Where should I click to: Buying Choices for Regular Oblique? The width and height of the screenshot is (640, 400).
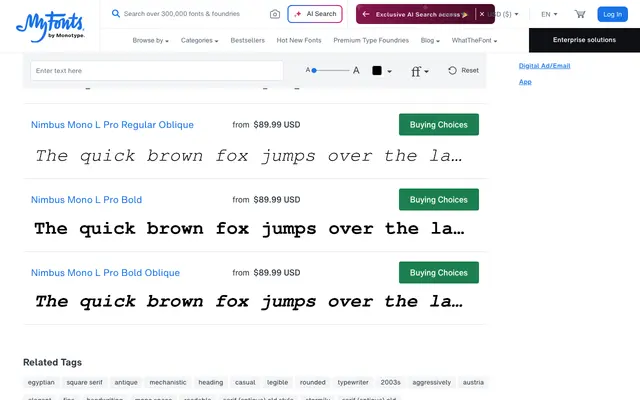click(439, 124)
